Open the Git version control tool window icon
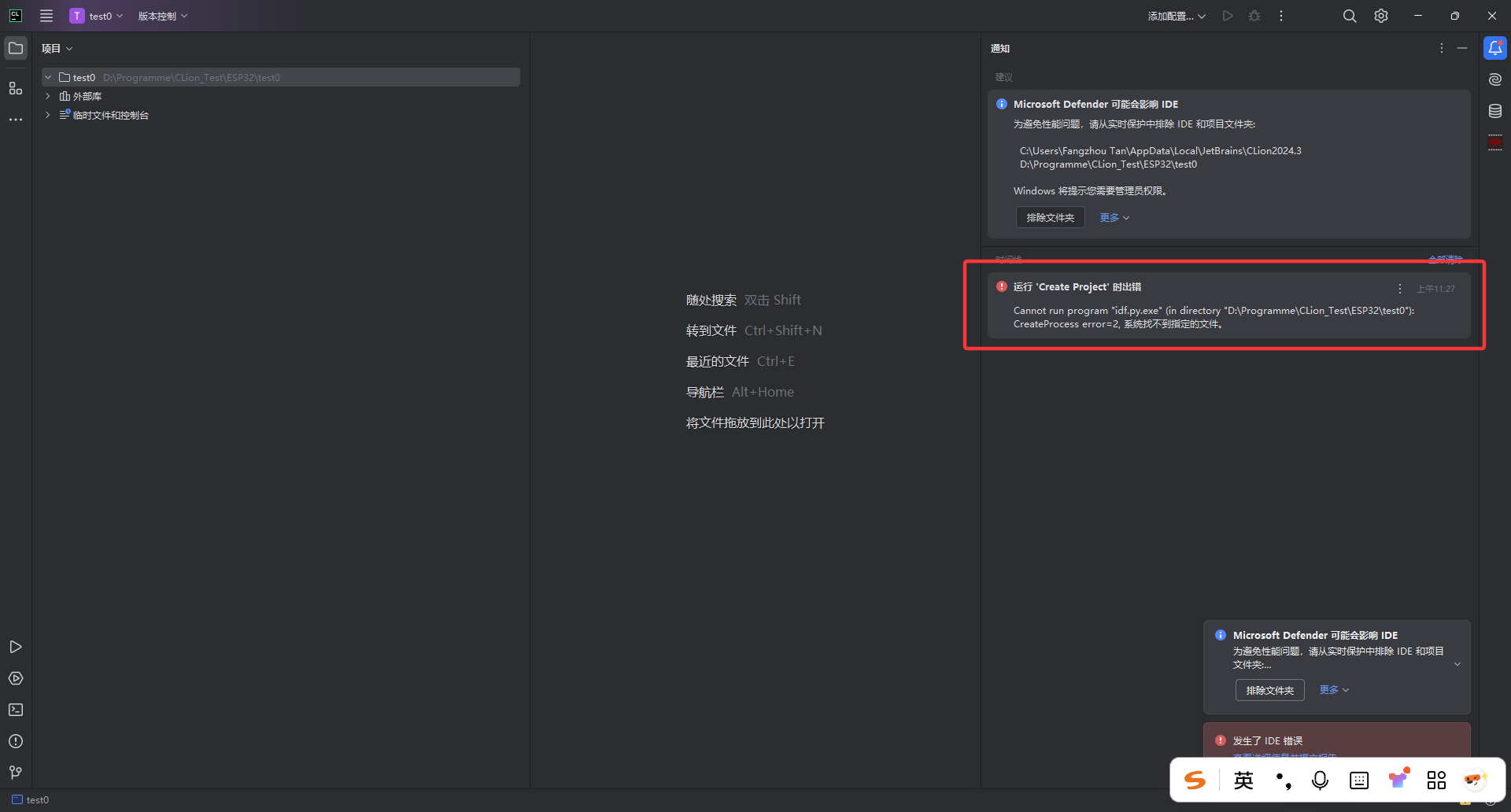The image size is (1511, 812). (x=16, y=773)
